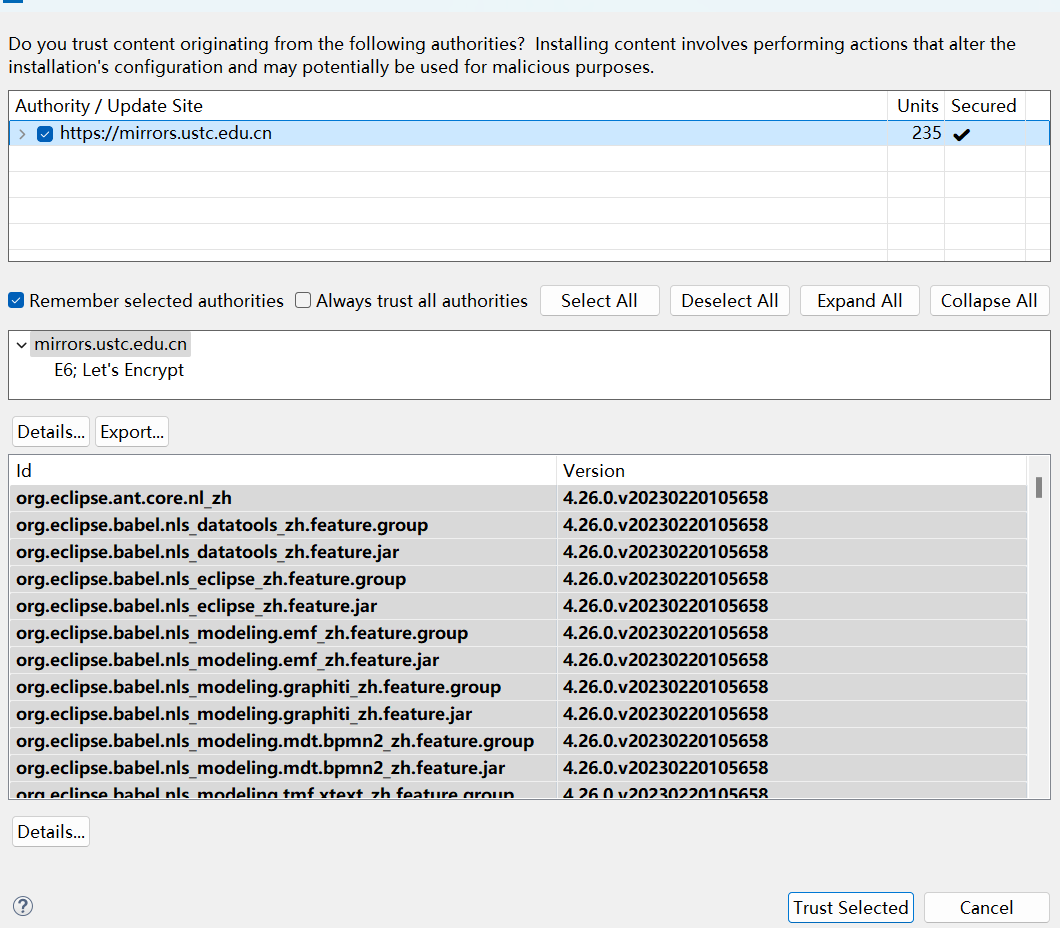This screenshot has height=928, width=1060.
Task: Click the Secured checkmark for mirrors.ustc.edu.cn
Action: (x=961, y=133)
